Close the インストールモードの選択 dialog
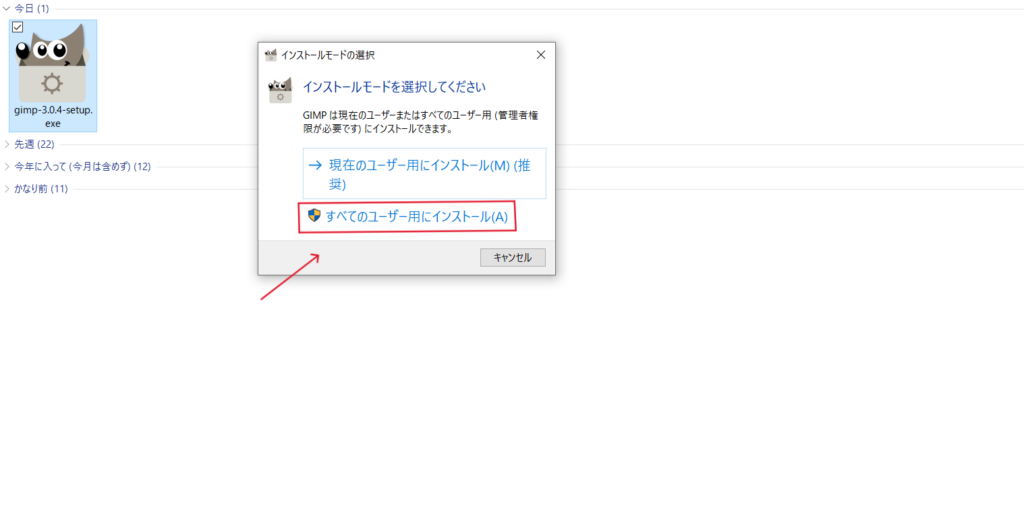The image size is (1024, 511). (x=541, y=55)
